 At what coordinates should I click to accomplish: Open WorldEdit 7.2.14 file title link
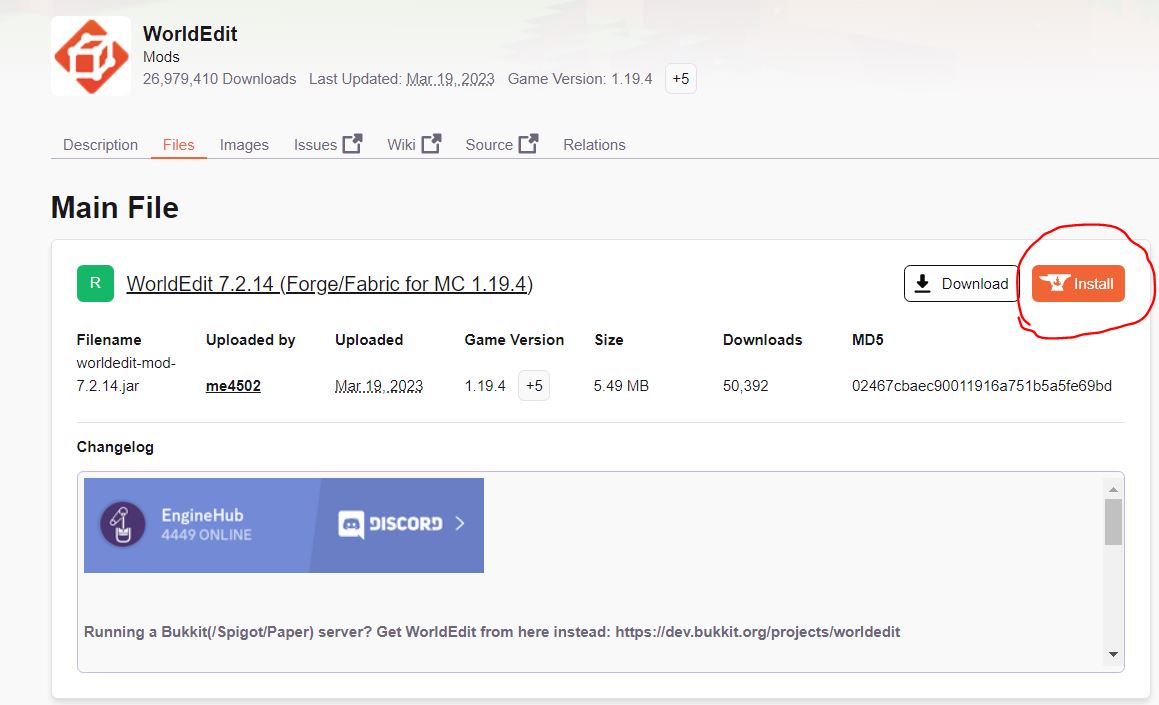pos(330,284)
